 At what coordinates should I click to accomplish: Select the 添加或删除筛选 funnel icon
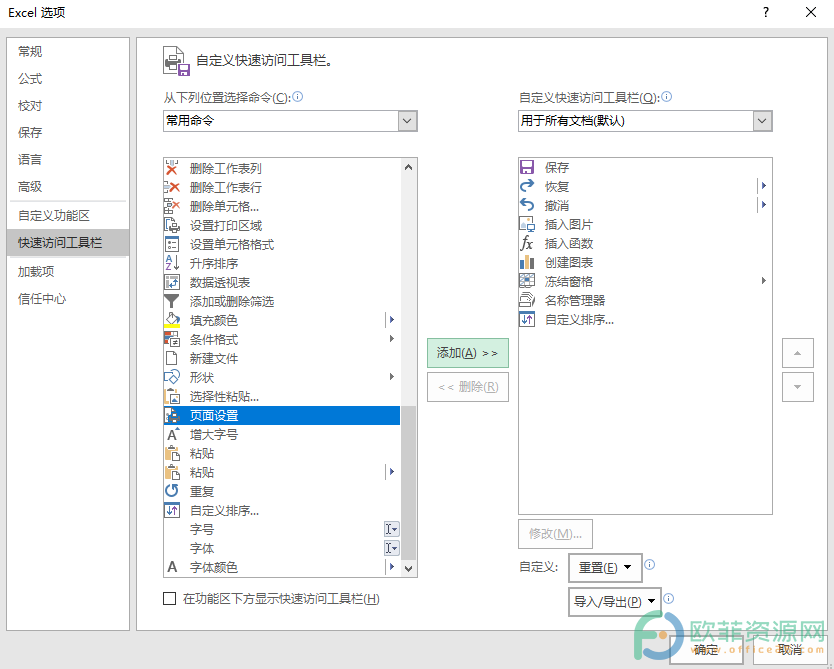coord(172,302)
